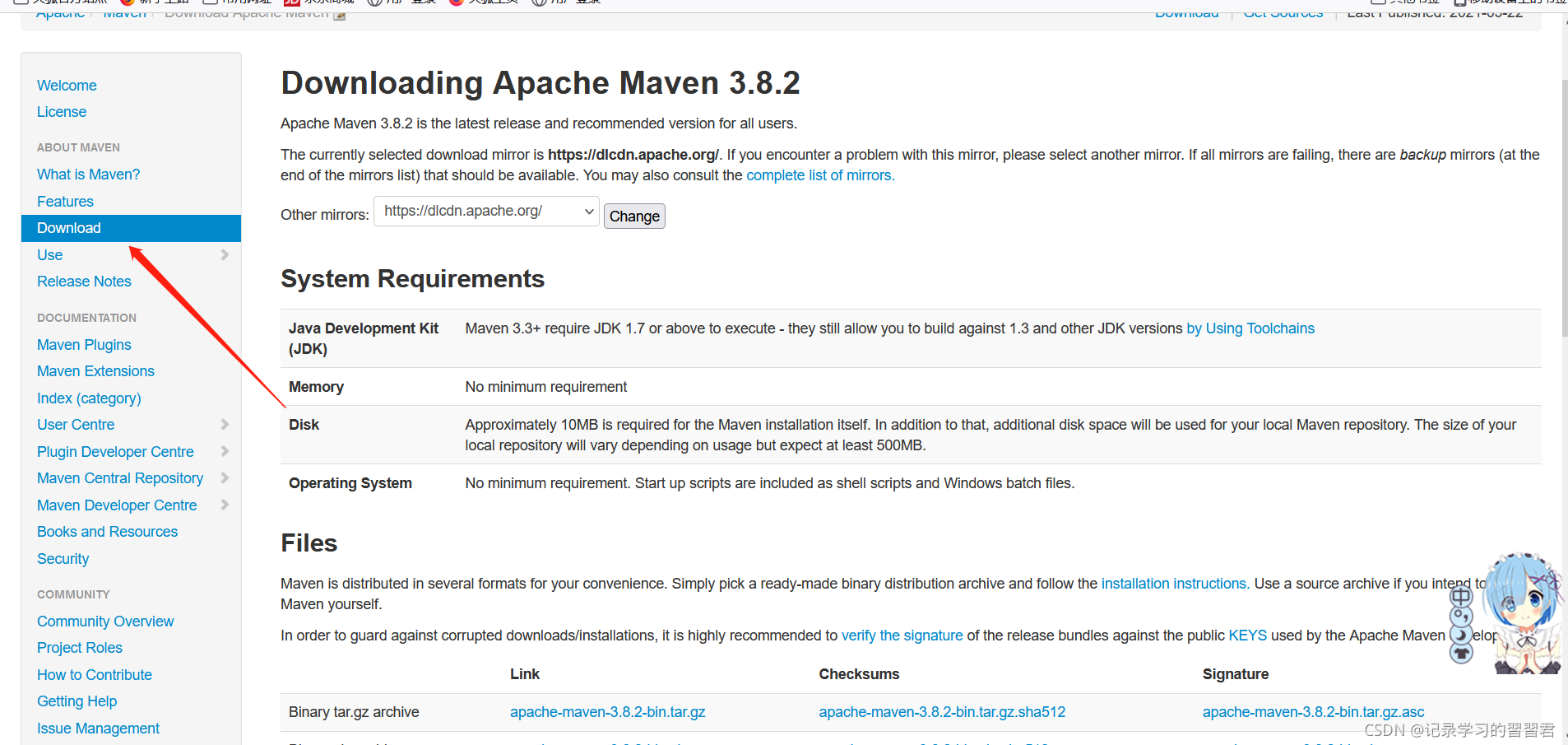Screen dimensions: 1568x745
Task: Download apache-maven-3.8.2-bin.tar.gz
Action: [x=607, y=712]
